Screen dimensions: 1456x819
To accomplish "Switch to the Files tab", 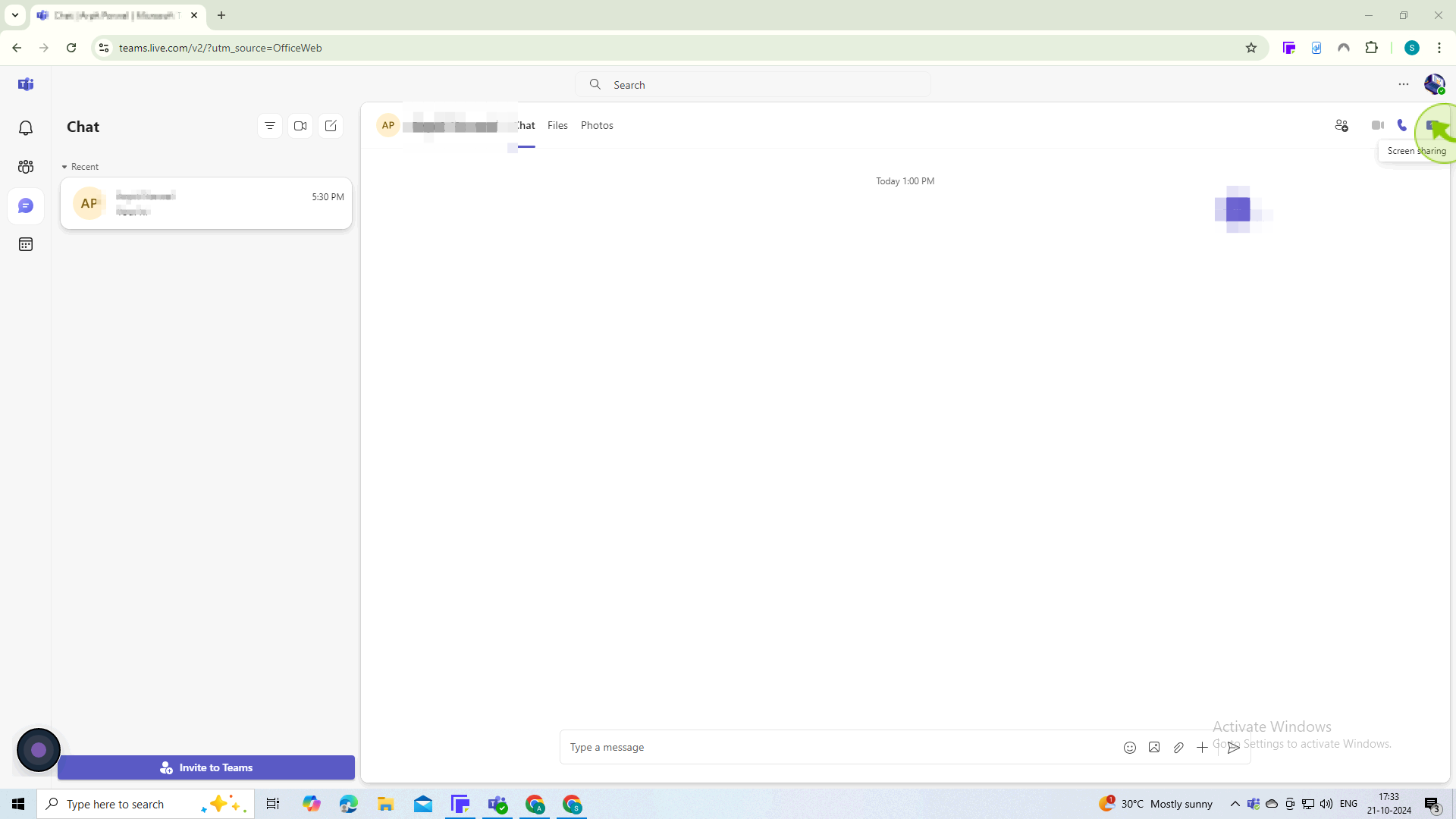I will click(557, 126).
